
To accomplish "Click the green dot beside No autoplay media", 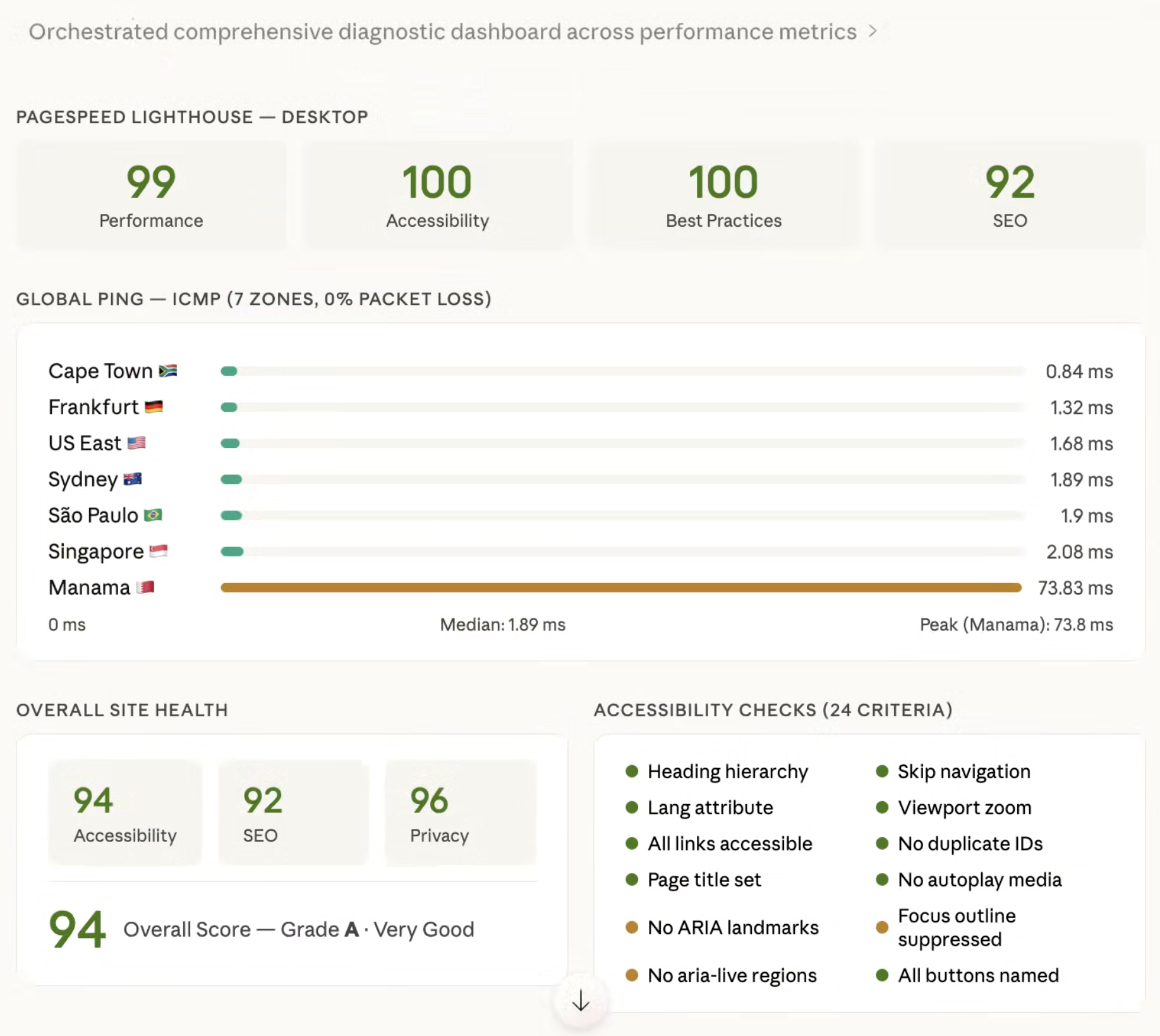I will pos(883,879).
